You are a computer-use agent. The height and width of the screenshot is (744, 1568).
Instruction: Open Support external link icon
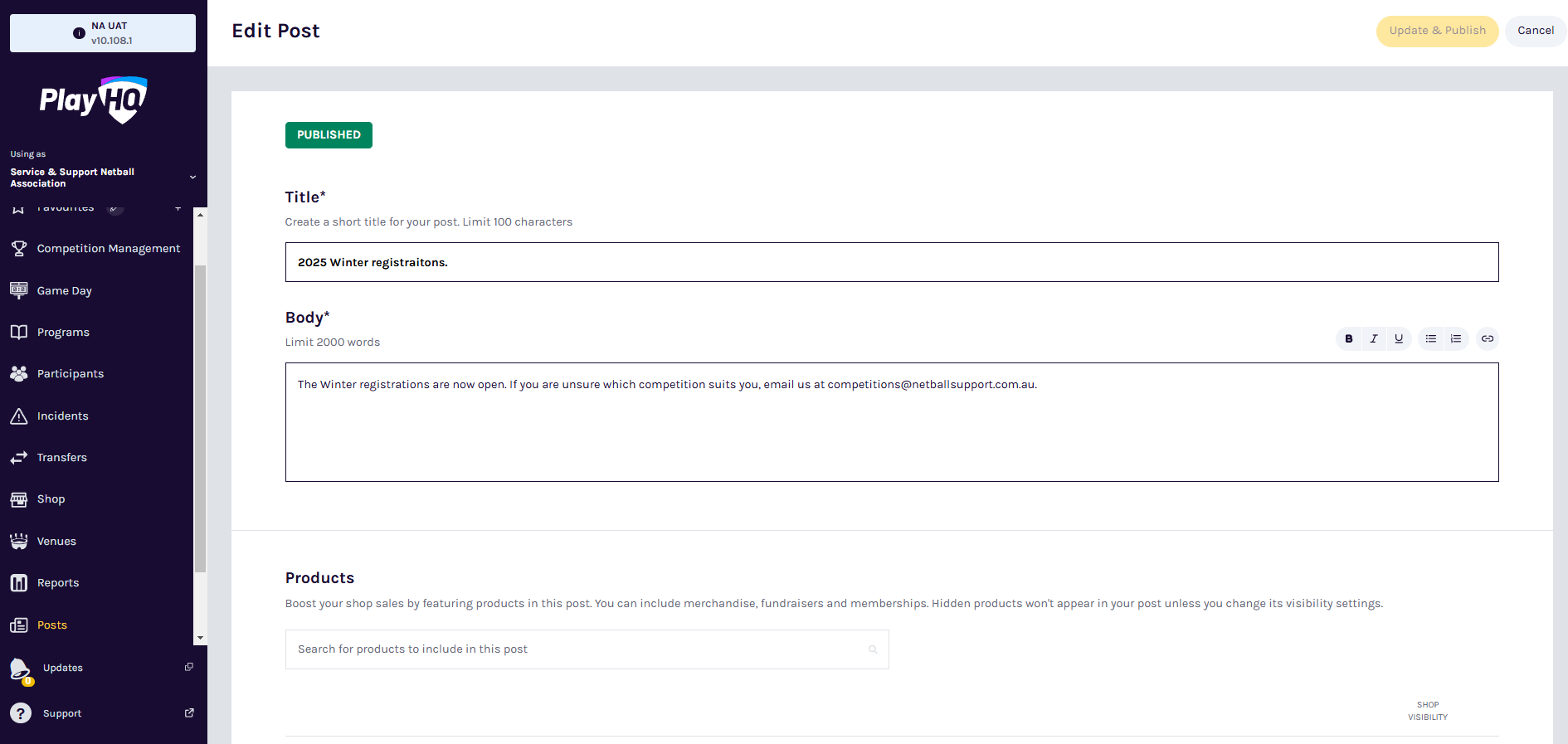(189, 712)
